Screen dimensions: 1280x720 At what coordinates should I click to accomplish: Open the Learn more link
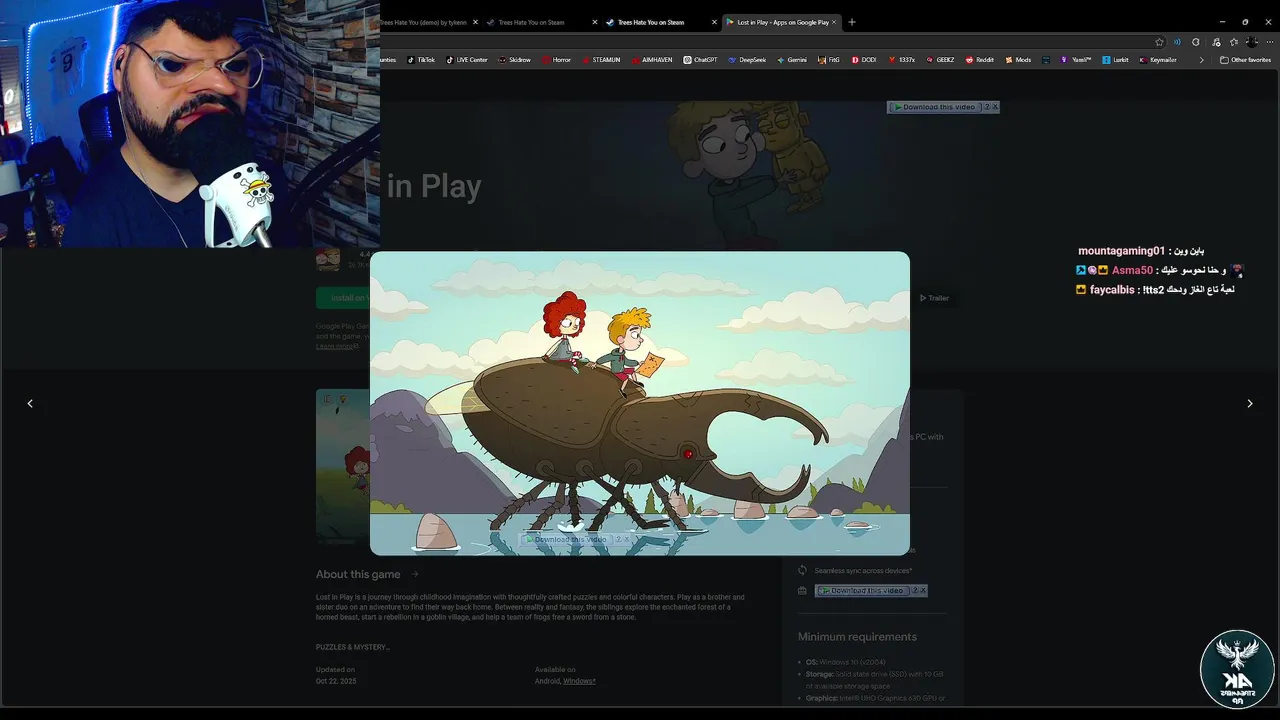click(335, 347)
